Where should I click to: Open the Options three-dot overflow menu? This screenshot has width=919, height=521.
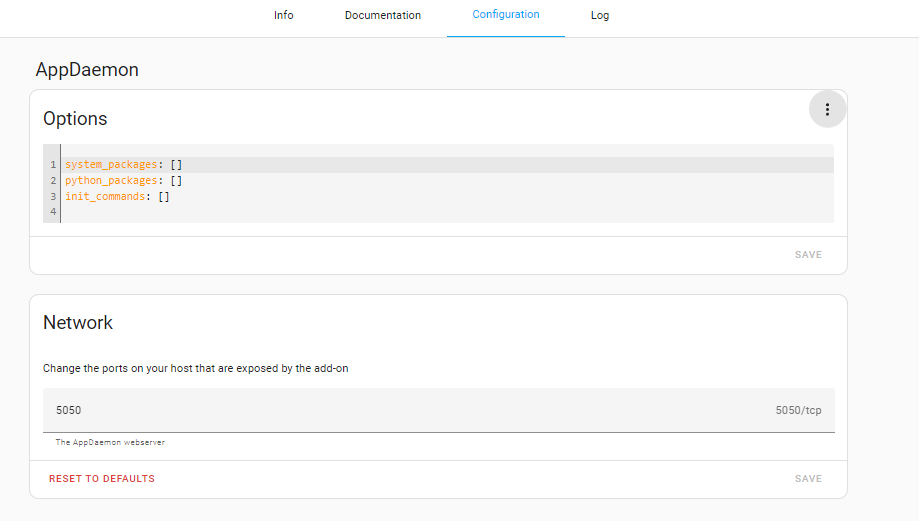(x=827, y=110)
